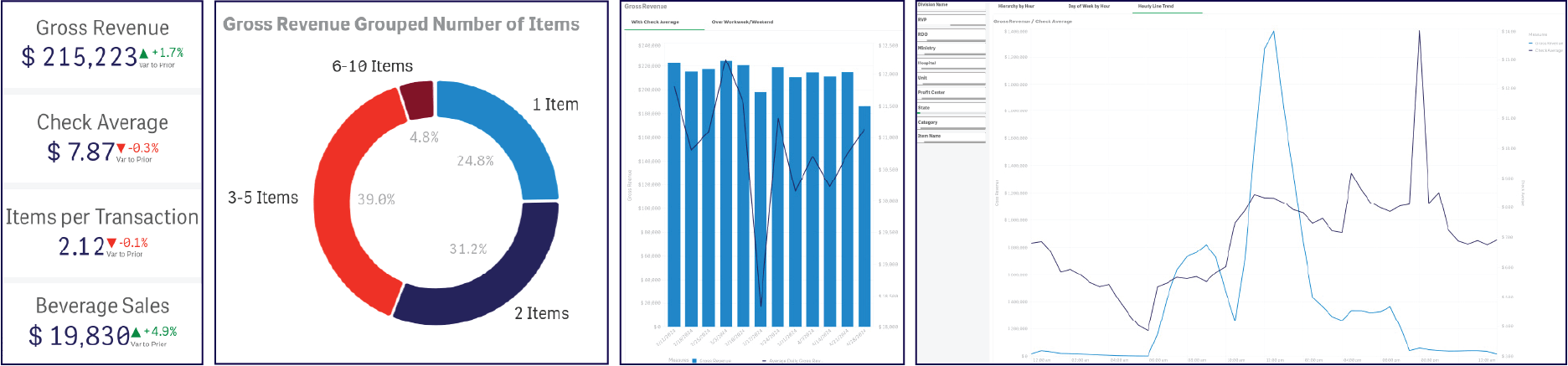Image resolution: width=1568 pixels, height=366 pixels.
Task: Click the Gross Revenue KPI value
Action: point(80,57)
